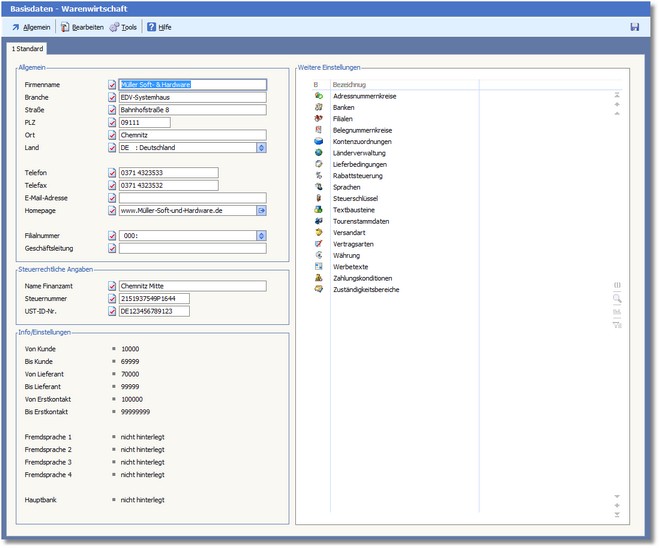Select Textbausteine in Weitere Einstellungen list
Screen dimensions: 659x548
355,210
